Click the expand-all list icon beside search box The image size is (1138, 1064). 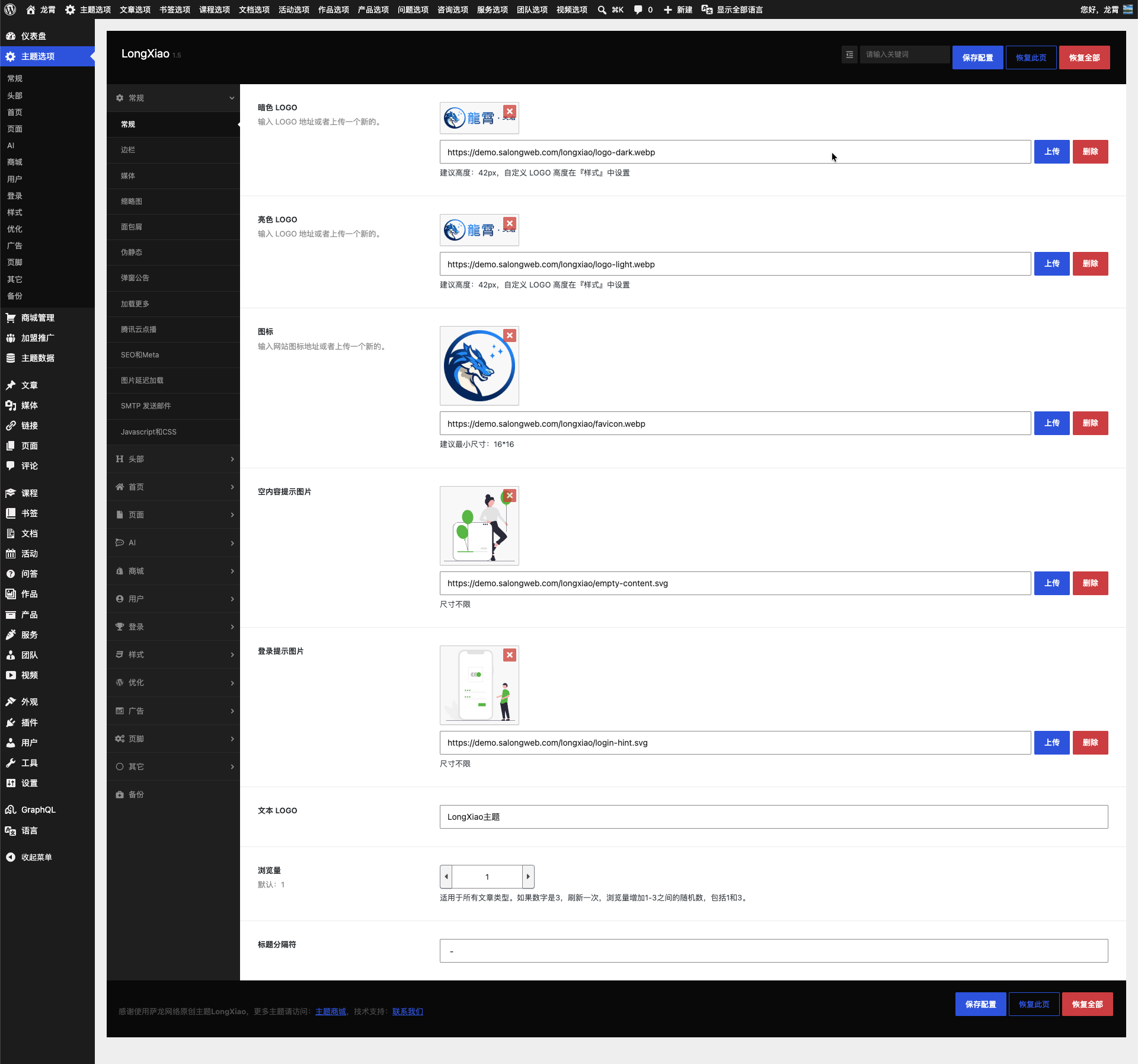click(849, 55)
